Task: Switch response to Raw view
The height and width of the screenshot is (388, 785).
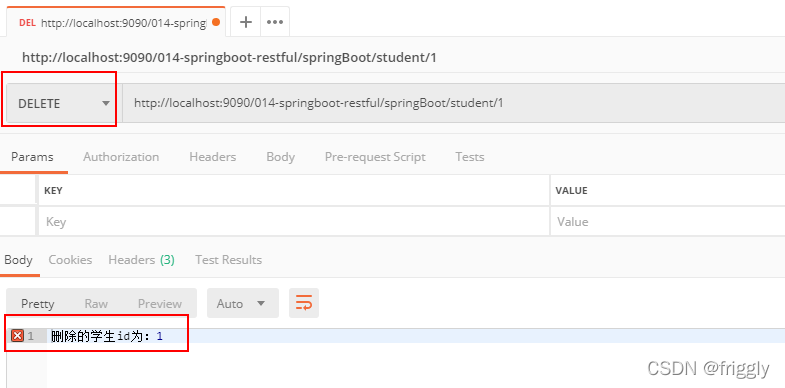Action: pos(96,303)
